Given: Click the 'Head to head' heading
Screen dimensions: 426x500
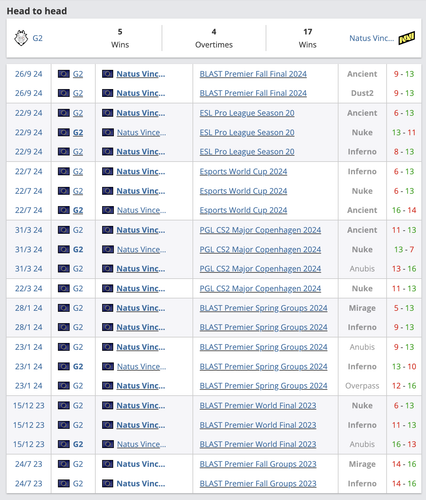Looking at the screenshot, I should tap(37, 11).
